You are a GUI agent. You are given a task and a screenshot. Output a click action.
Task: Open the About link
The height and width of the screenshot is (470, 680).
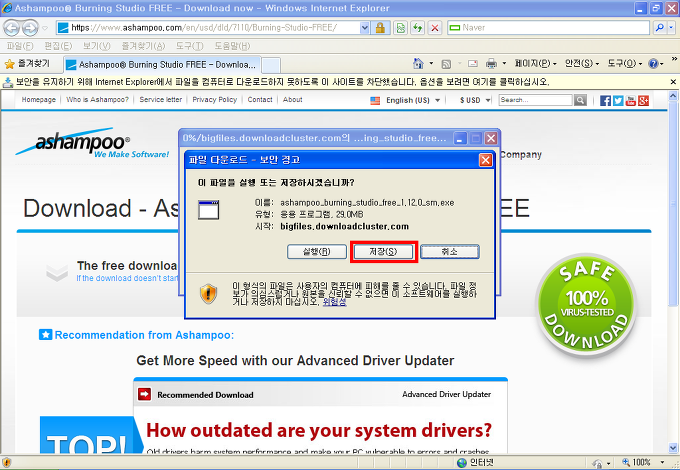(293, 99)
